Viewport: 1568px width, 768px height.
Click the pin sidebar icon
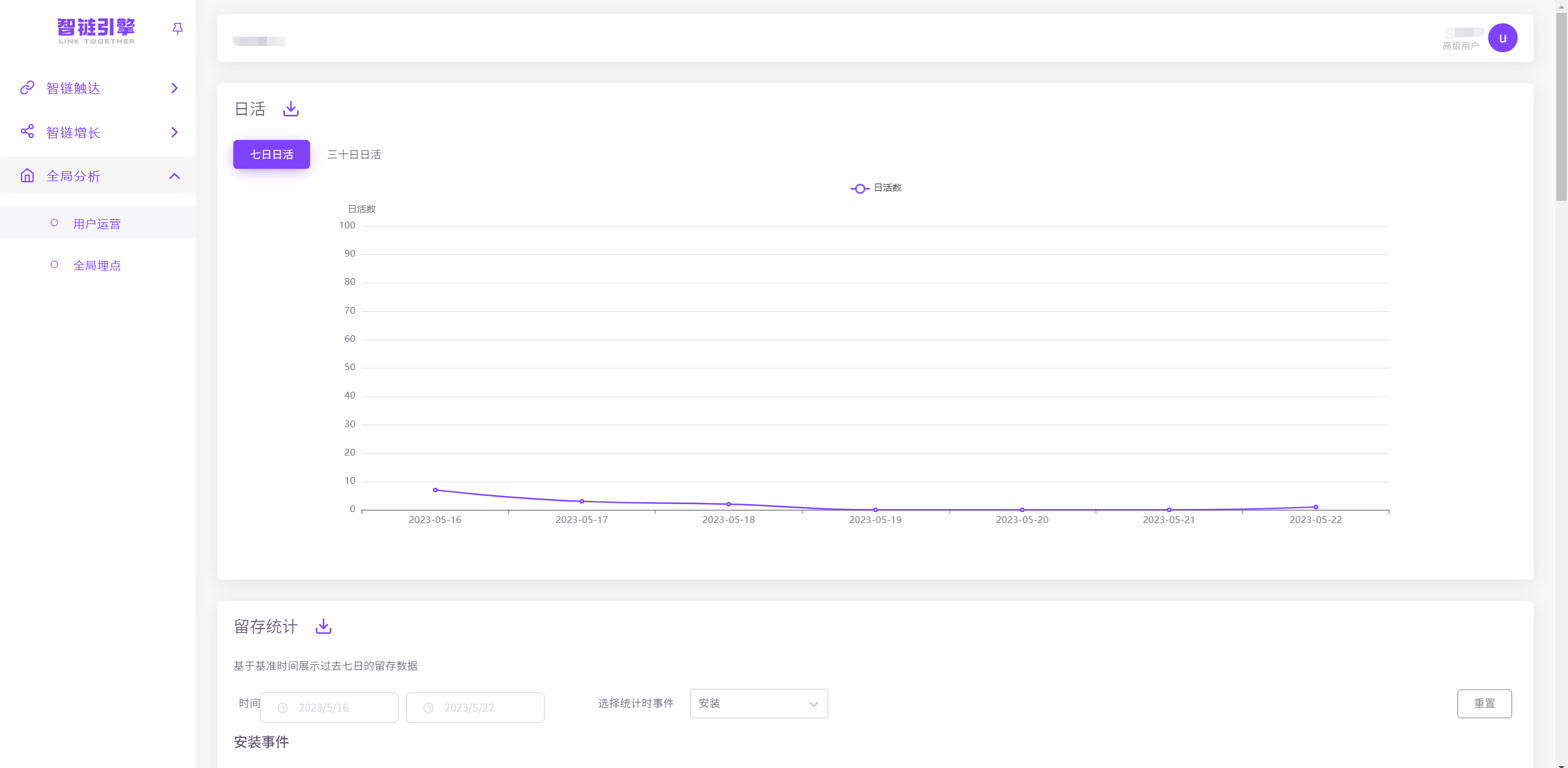click(177, 29)
